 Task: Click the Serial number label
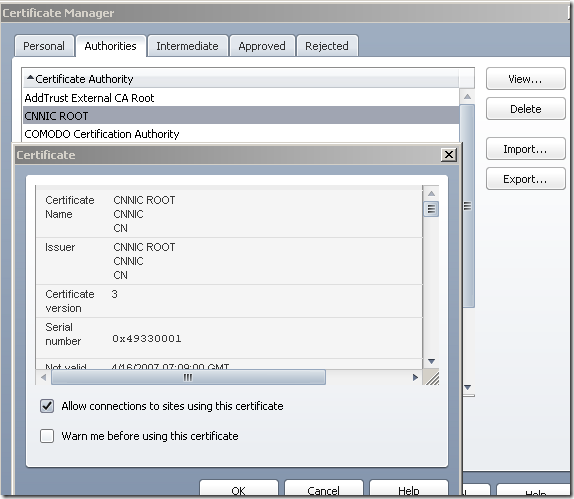click(x=63, y=334)
